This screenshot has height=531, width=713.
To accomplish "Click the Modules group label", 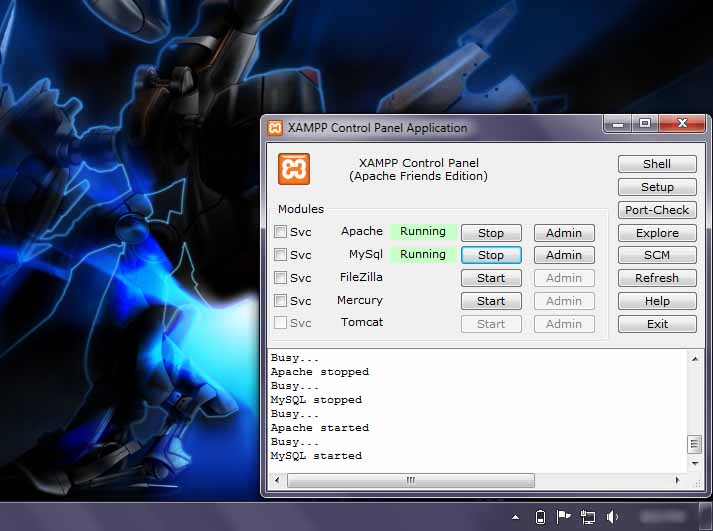I will click(301, 209).
